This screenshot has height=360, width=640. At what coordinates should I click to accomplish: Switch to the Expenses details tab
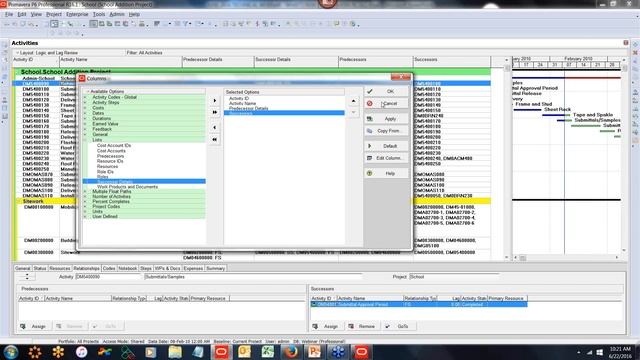coord(193,269)
